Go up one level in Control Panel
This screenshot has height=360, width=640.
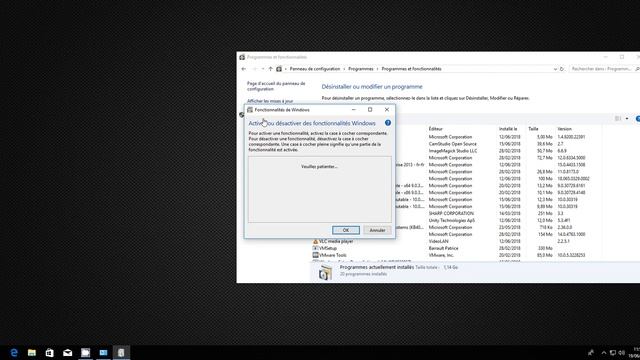[270, 69]
